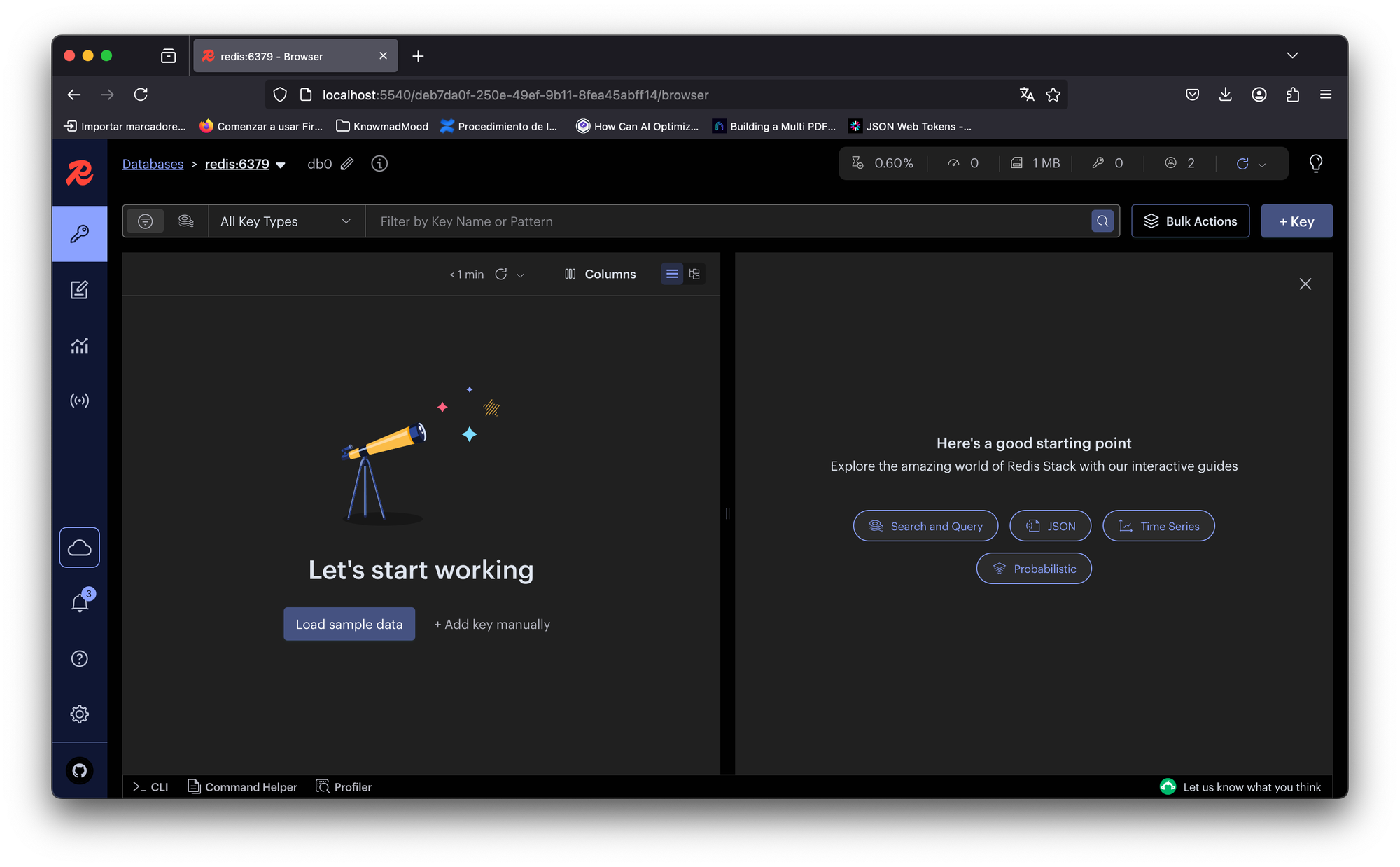The height and width of the screenshot is (867, 1400).
Task: Switch to tree view of keys
Action: coord(694,274)
